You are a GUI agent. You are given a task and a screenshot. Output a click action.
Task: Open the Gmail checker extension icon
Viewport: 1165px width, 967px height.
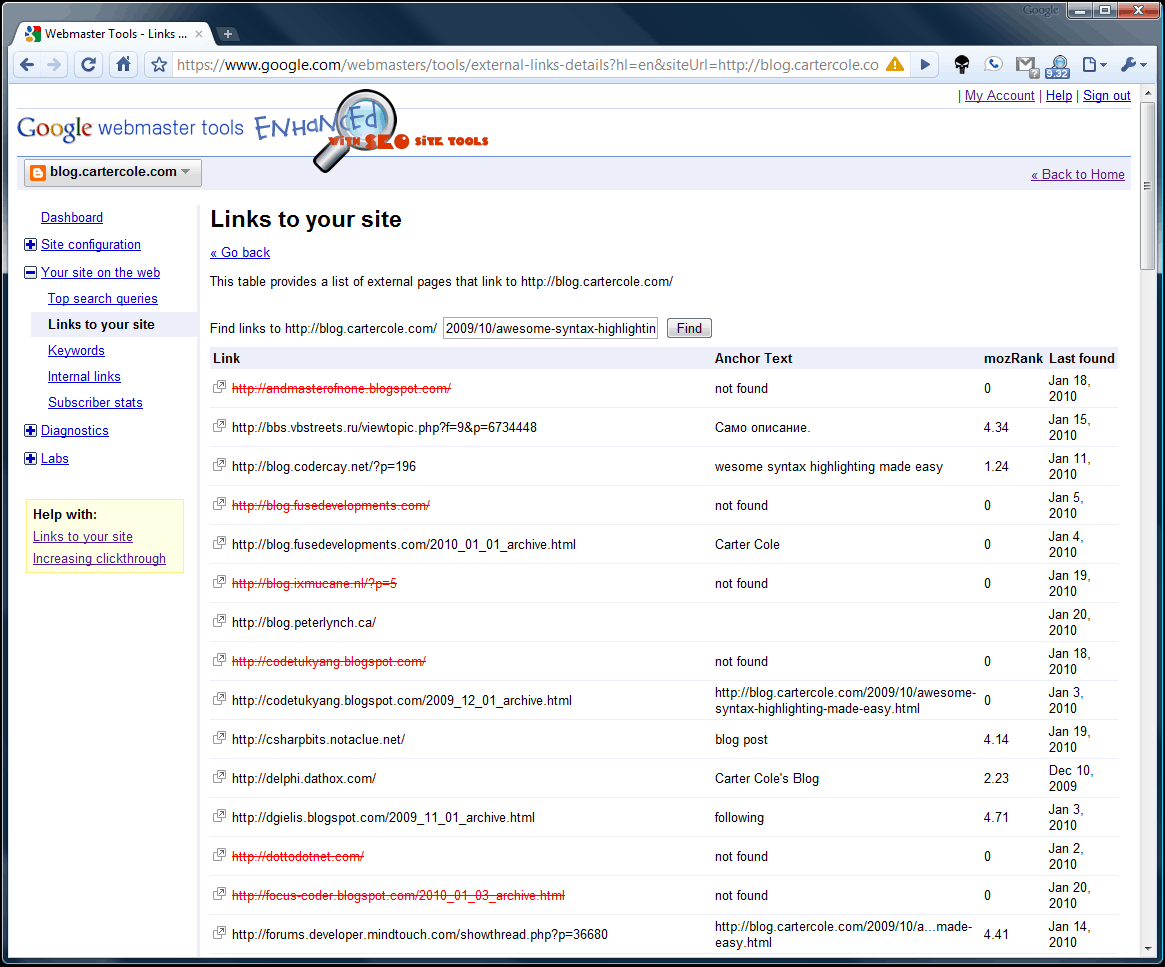click(1025, 65)
